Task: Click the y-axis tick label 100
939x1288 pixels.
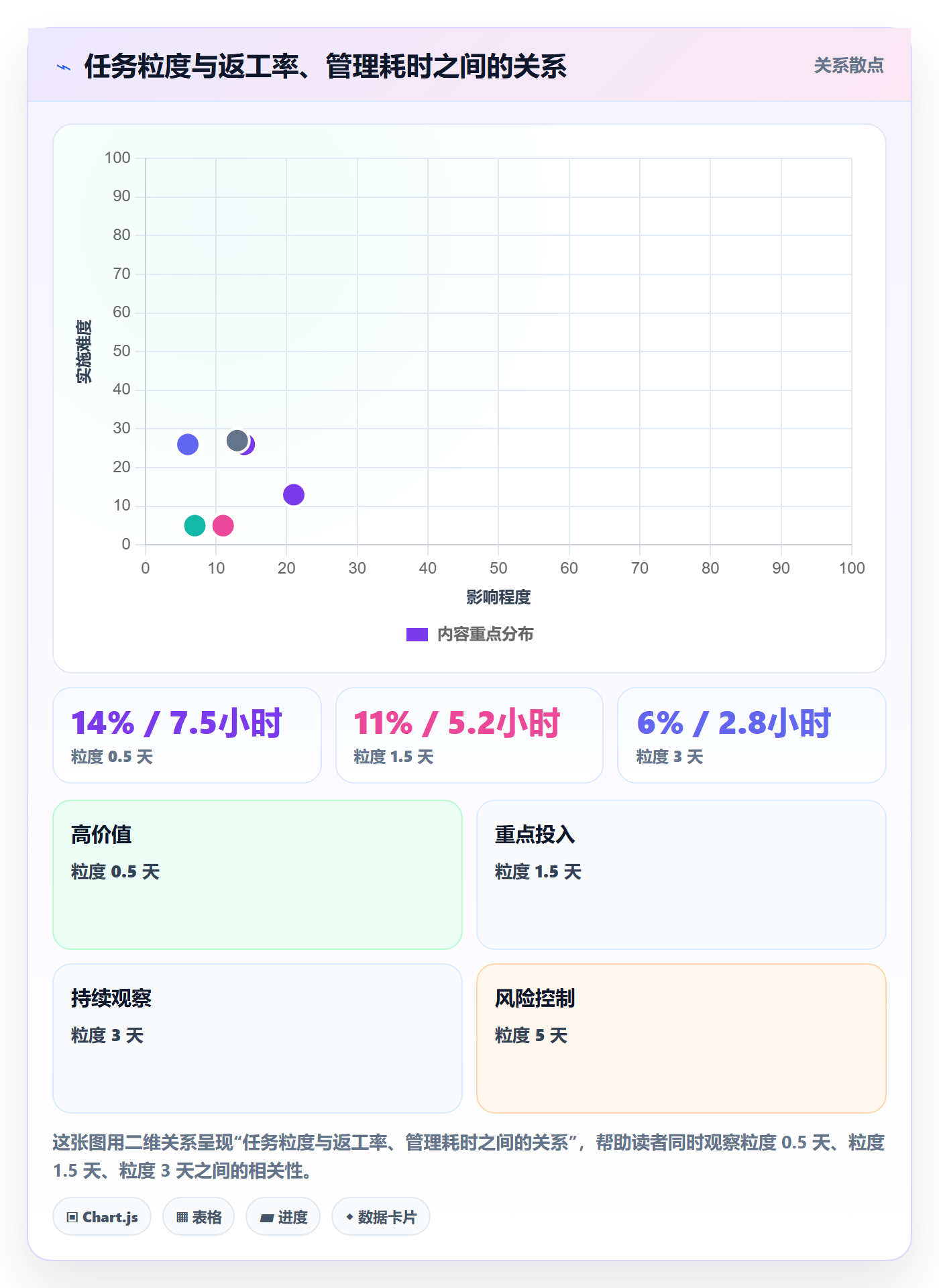Action: (x=117, y=158)
